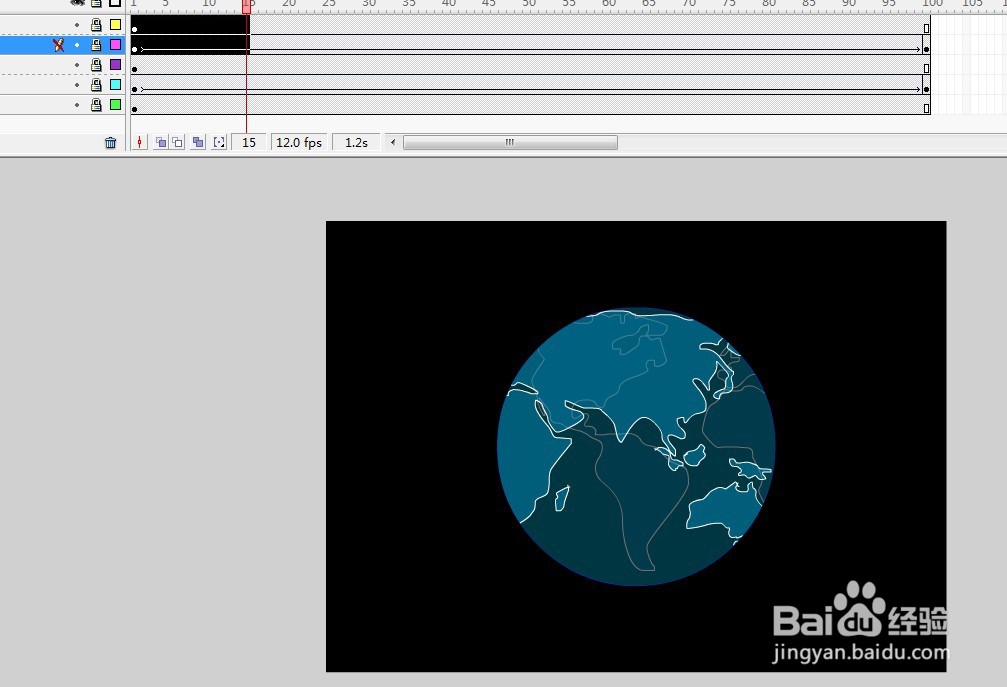This screenshot has height=687, width=1007.
Task: Hide the cyan-outlined layer via its visibility dot
Action: click(x=77, y=85)
